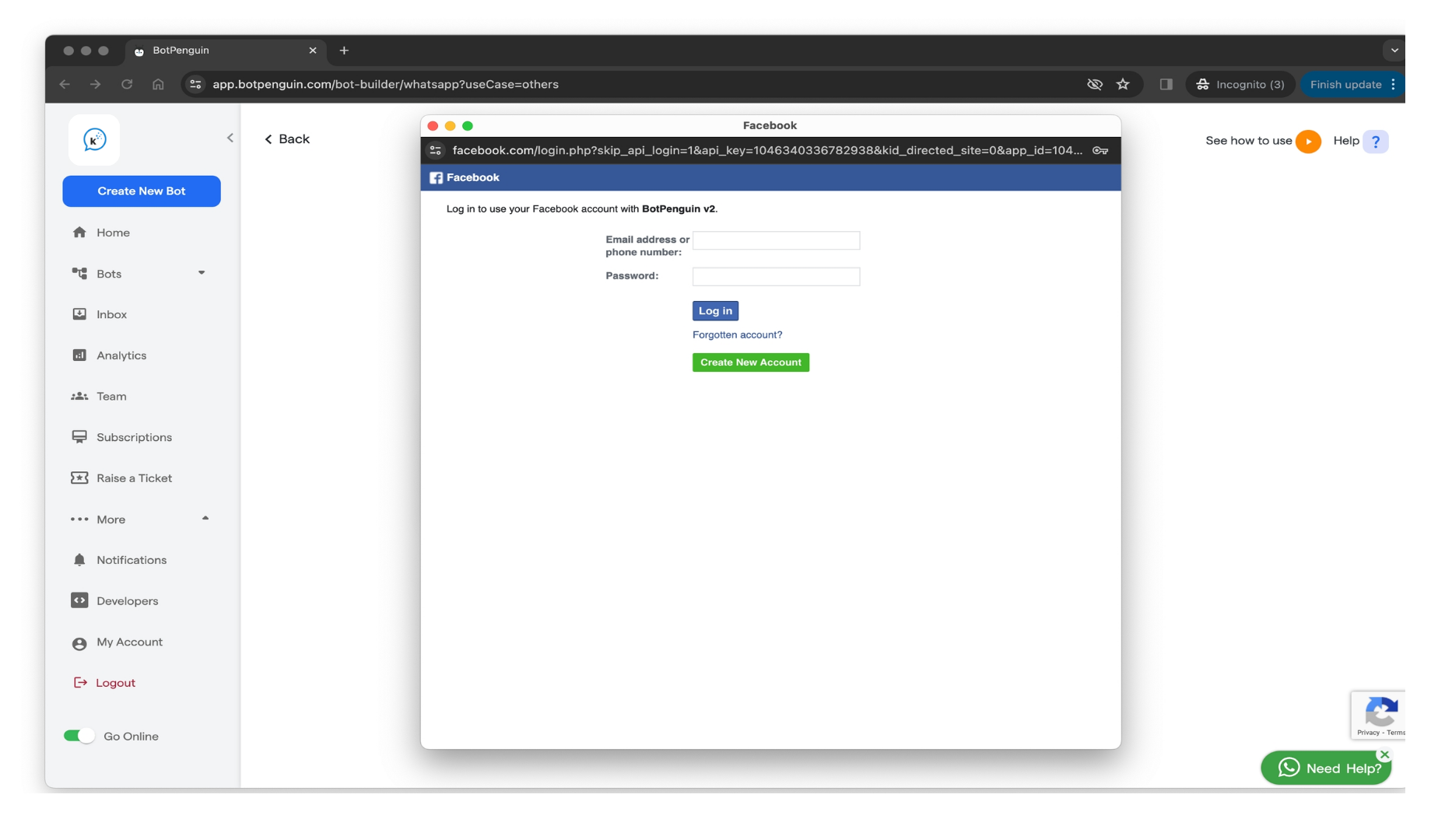1452x840 pixels.
Task: Focus the Password field
Action: (776, 276)
